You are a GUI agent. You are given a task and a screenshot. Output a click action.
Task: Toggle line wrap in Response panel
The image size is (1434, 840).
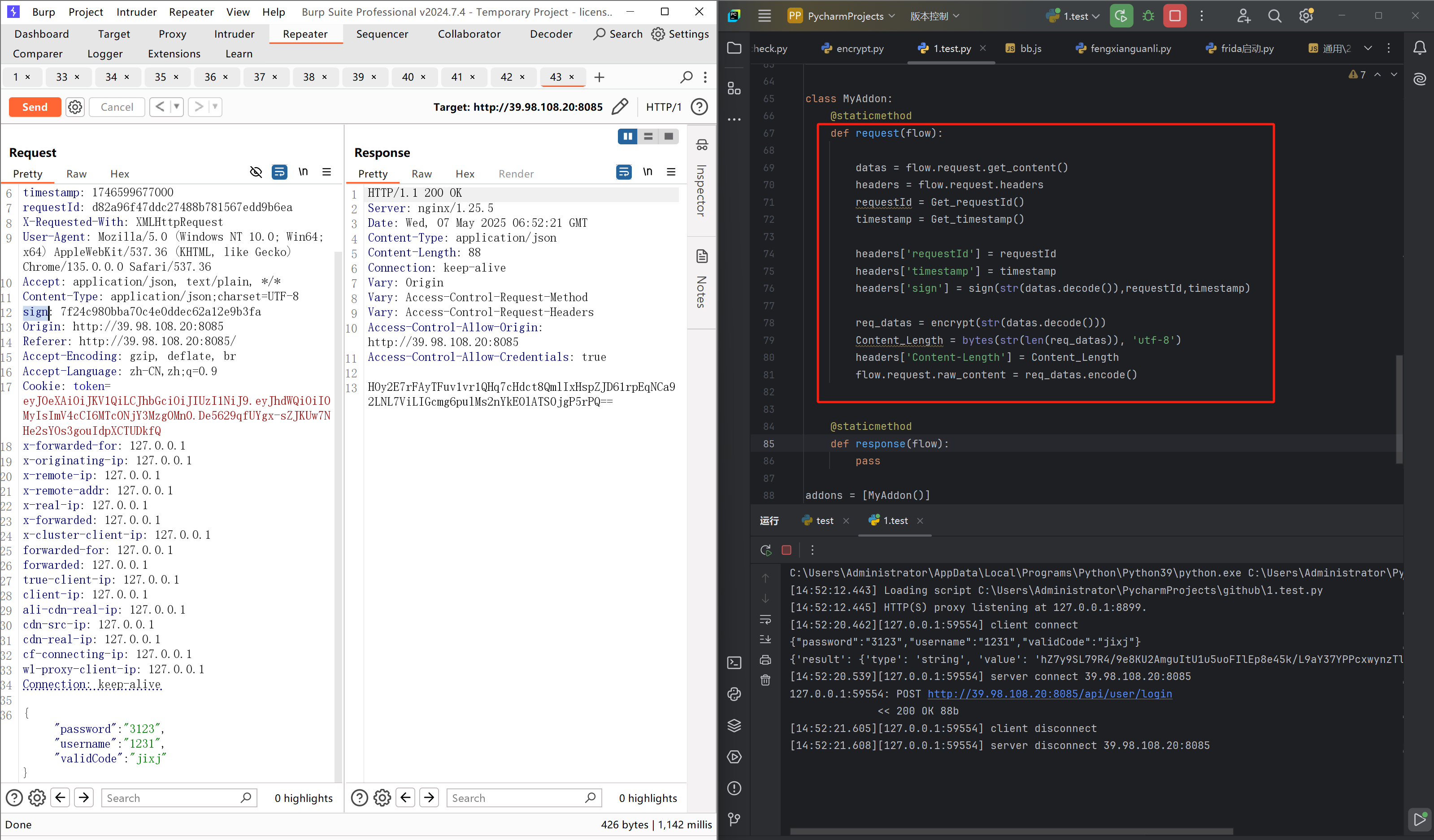coord(624,172)
